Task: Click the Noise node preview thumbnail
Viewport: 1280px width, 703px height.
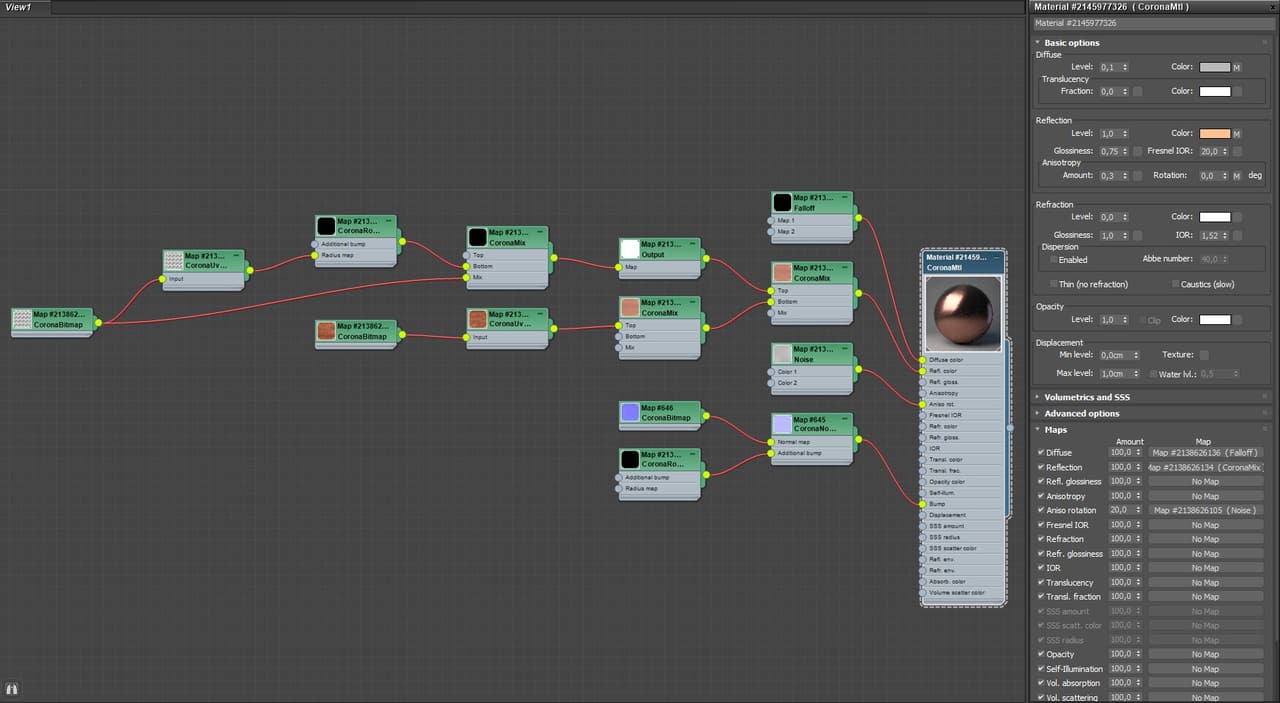Action: tap(782, 354)
